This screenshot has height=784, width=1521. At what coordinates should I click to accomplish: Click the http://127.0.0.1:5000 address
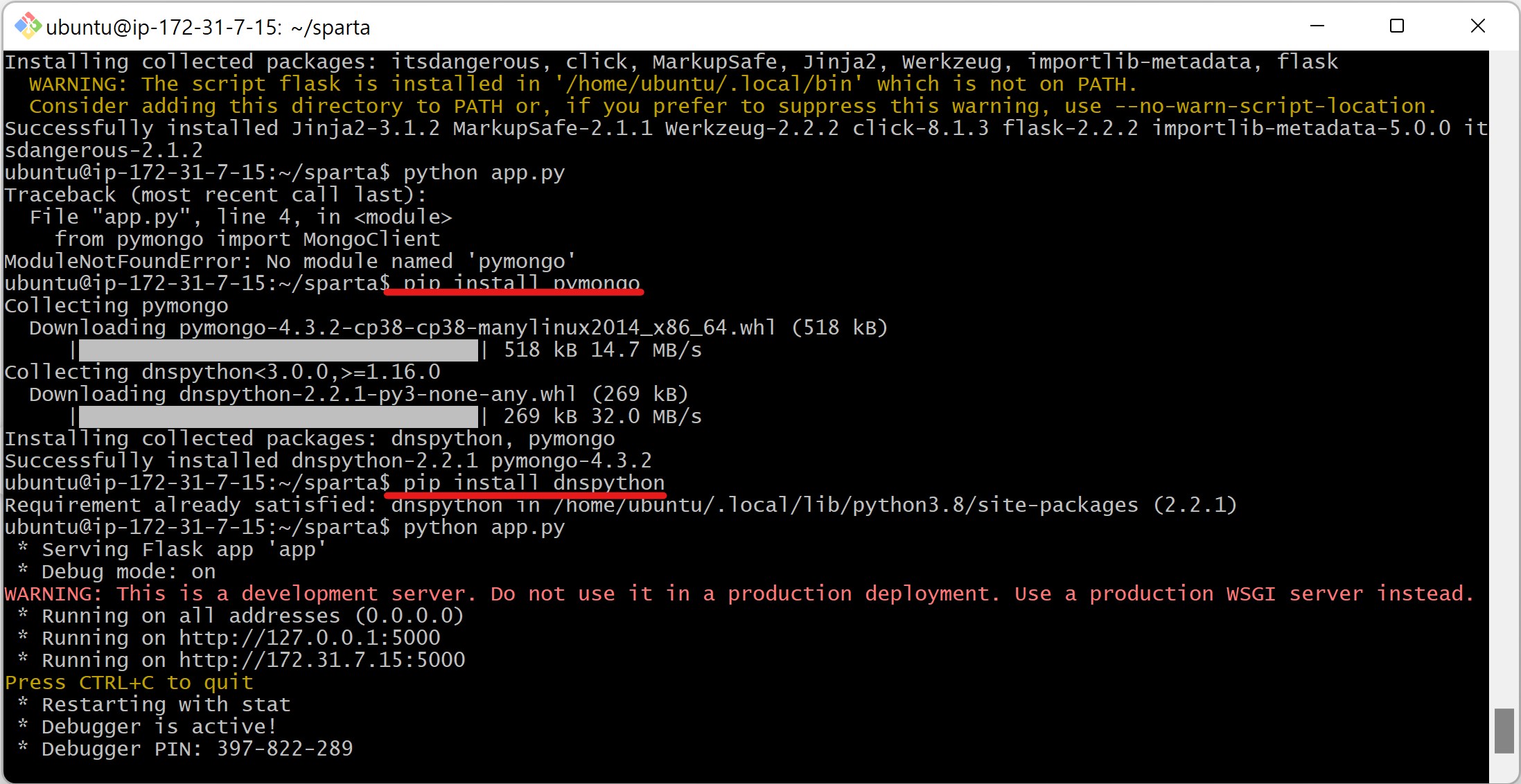[x=310, y=638]
